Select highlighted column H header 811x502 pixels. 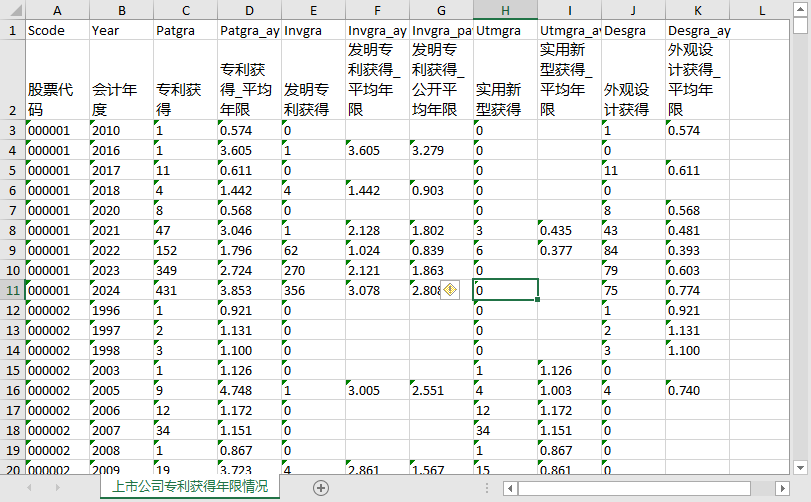click(x=505, y=10)
